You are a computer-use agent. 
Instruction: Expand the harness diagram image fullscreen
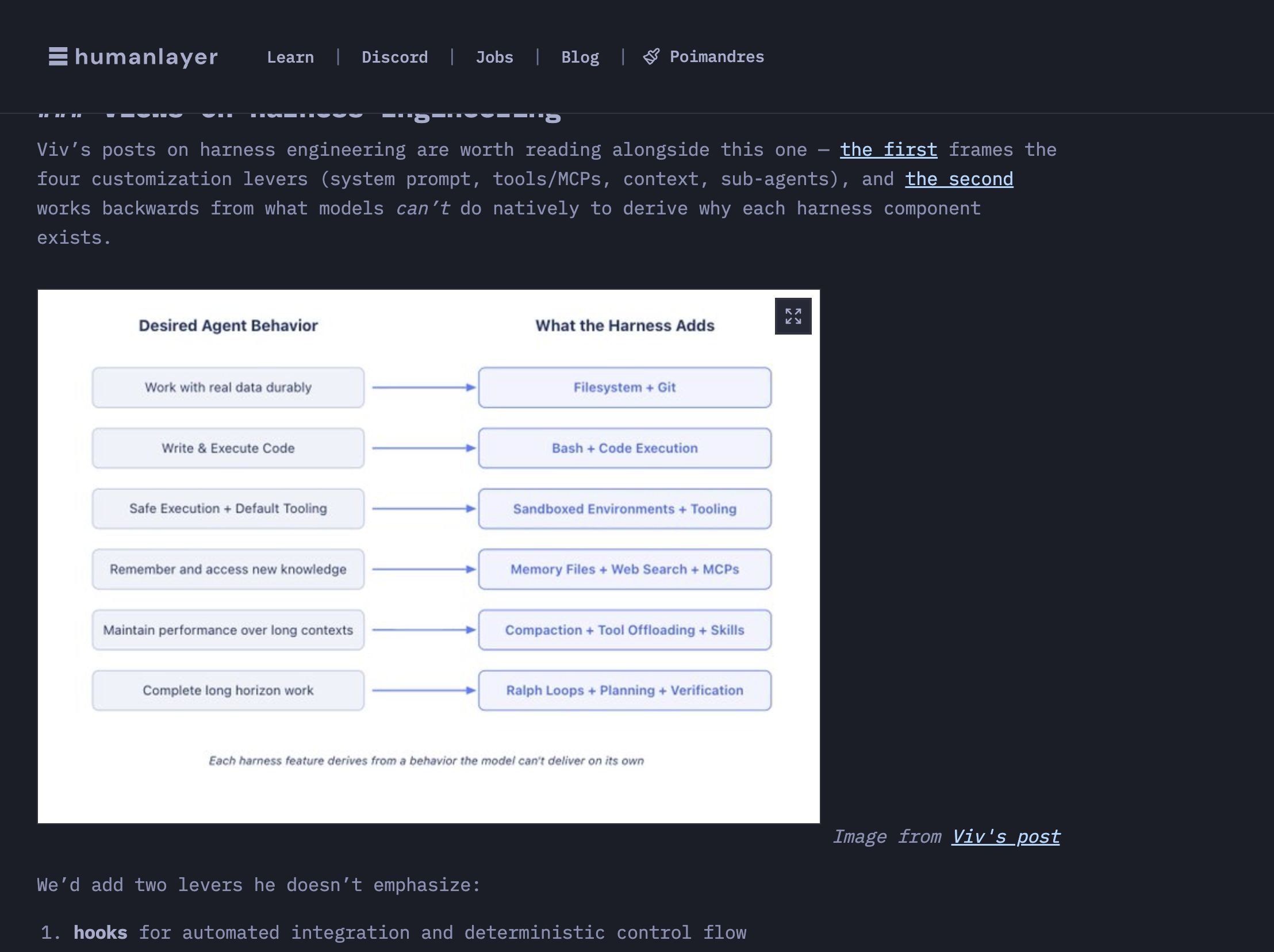click(x=793, y=316)
